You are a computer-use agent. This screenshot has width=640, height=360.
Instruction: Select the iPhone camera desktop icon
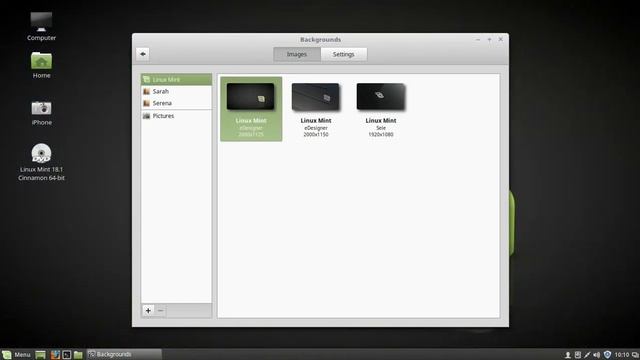click(41, 113)
